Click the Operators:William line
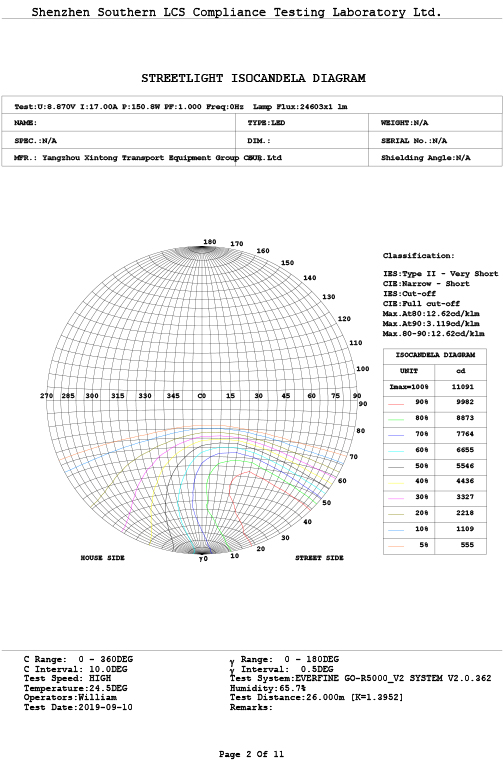The height and width of the screenshot is (766, 504). tap(70, 698)
